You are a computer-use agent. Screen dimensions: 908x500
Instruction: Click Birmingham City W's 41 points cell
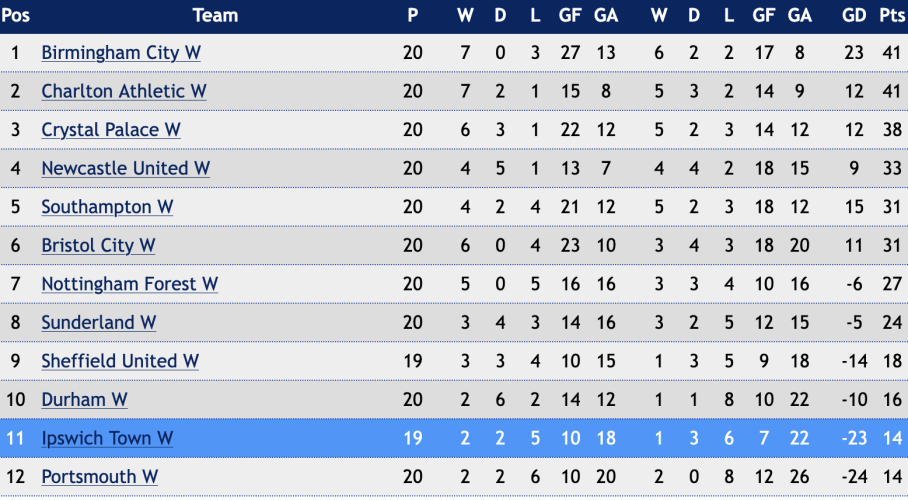(892, 53)
